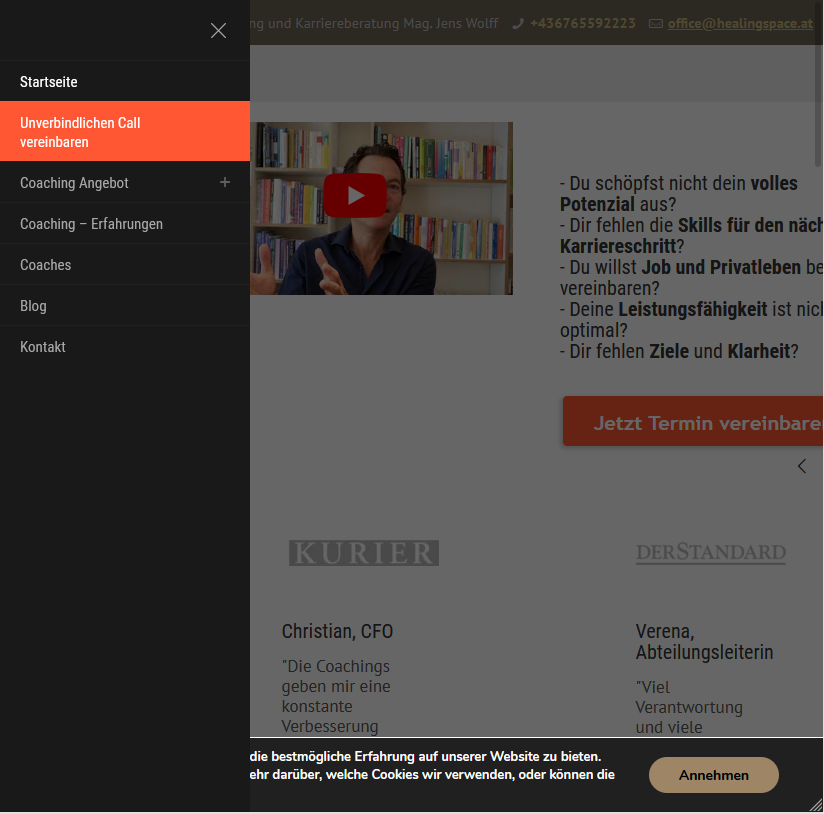Viewport: 824px width, 814px height.
Task: Click the Christian, CFO testimonial heading
Action: coord(337,631)
